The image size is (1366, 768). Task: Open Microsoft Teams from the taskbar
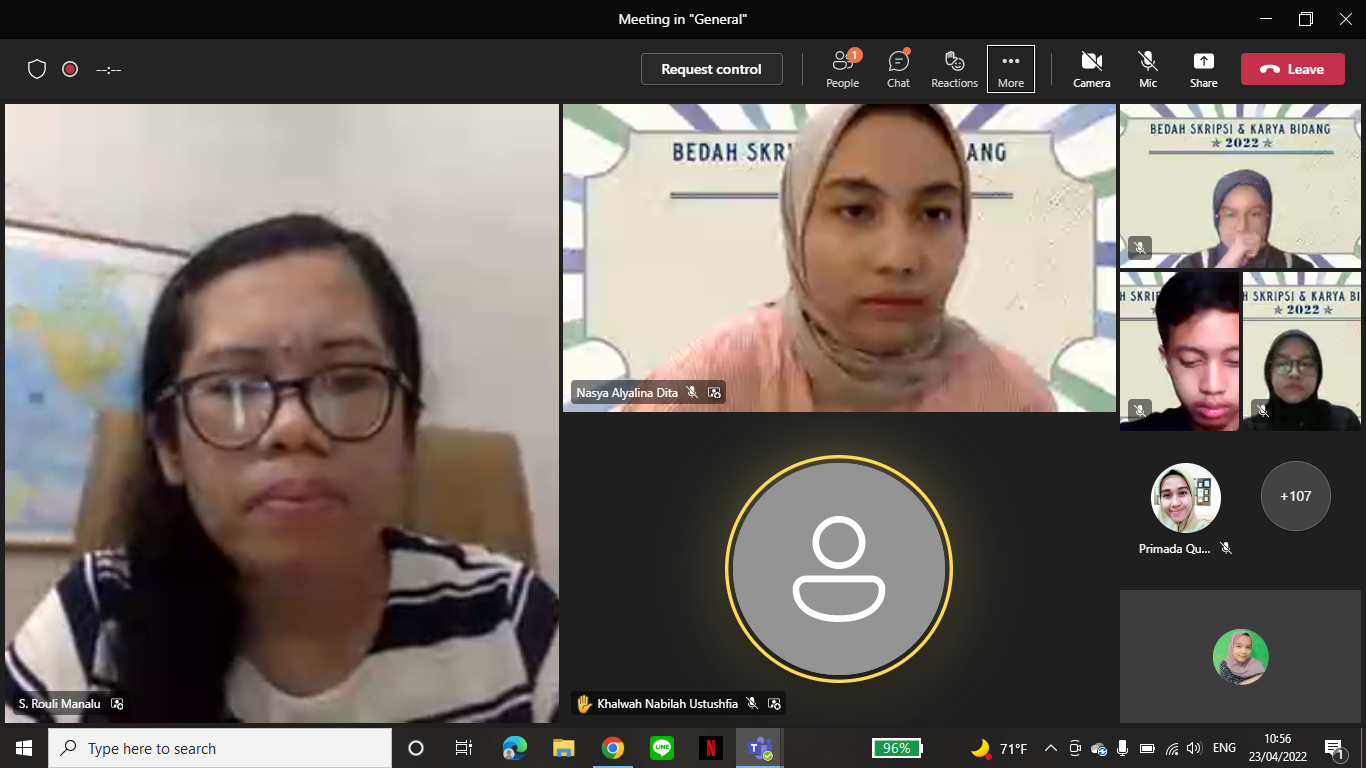(x=758, y=748)
